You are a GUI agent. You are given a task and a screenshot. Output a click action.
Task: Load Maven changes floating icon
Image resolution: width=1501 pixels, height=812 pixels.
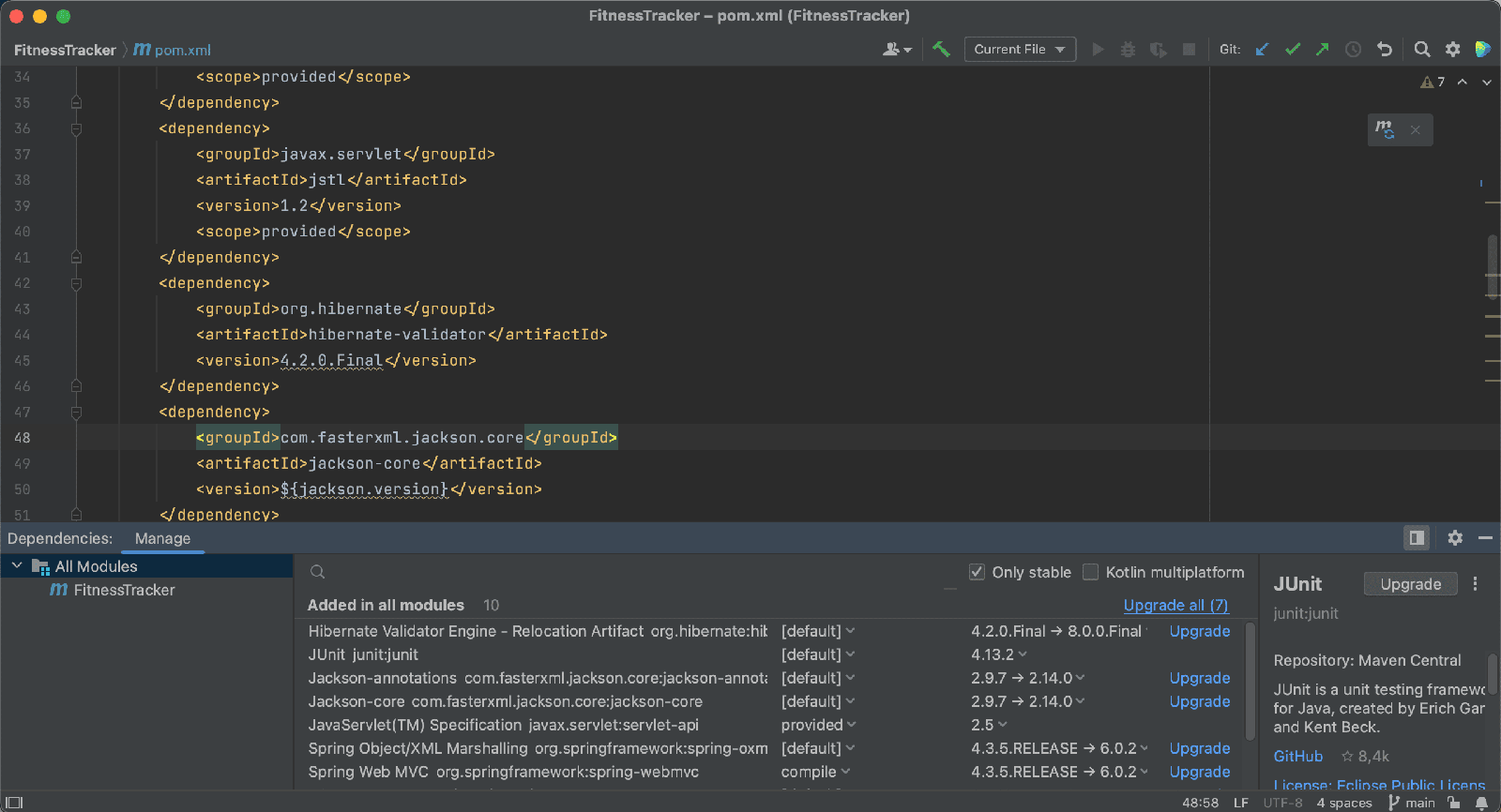[x=1385, y=129]
